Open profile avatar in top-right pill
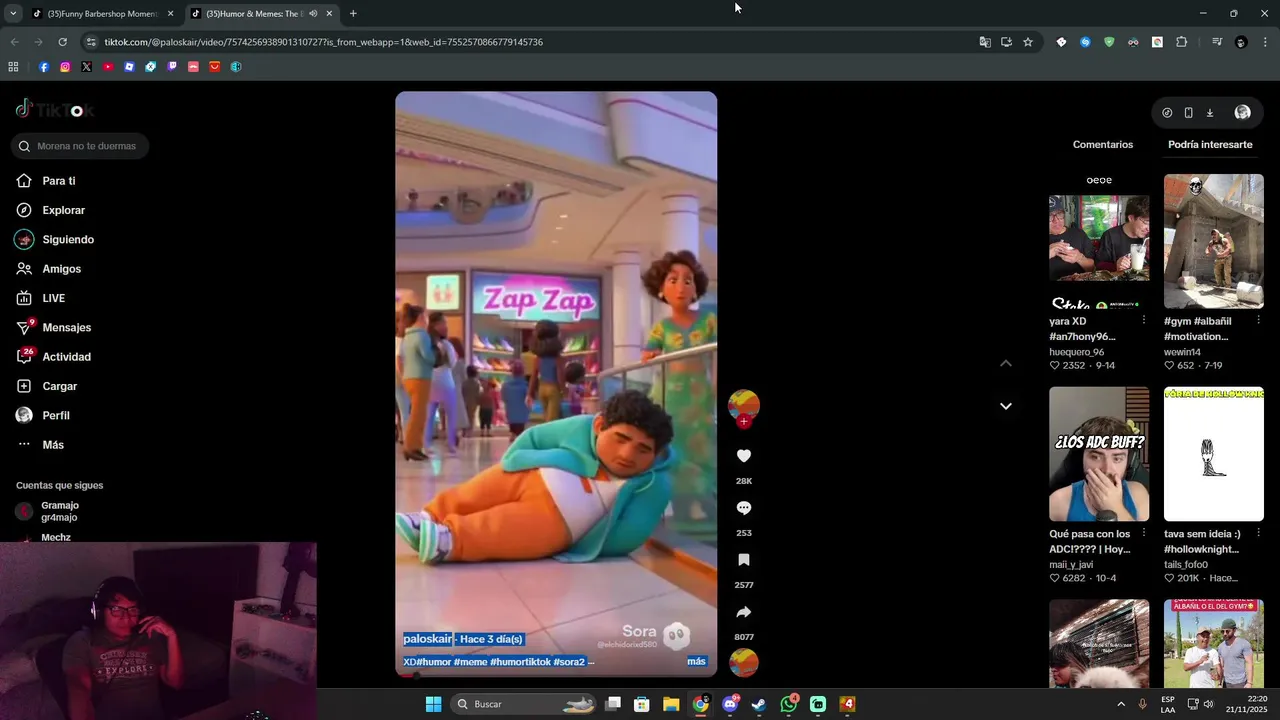The width and height of the screenshot is (1280, 720). pyautogui.click(x=1242, y=113)
